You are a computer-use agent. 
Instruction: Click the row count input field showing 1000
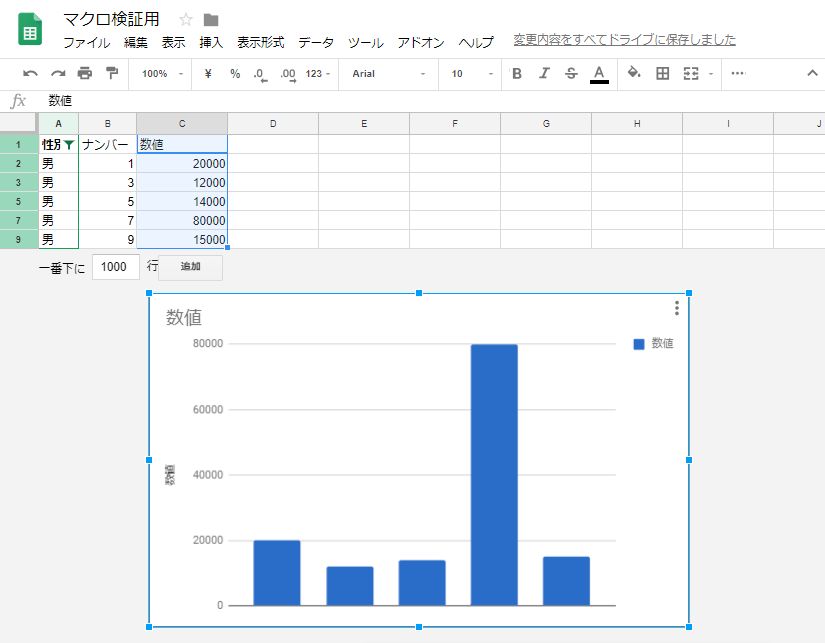(x=115, y=267)
